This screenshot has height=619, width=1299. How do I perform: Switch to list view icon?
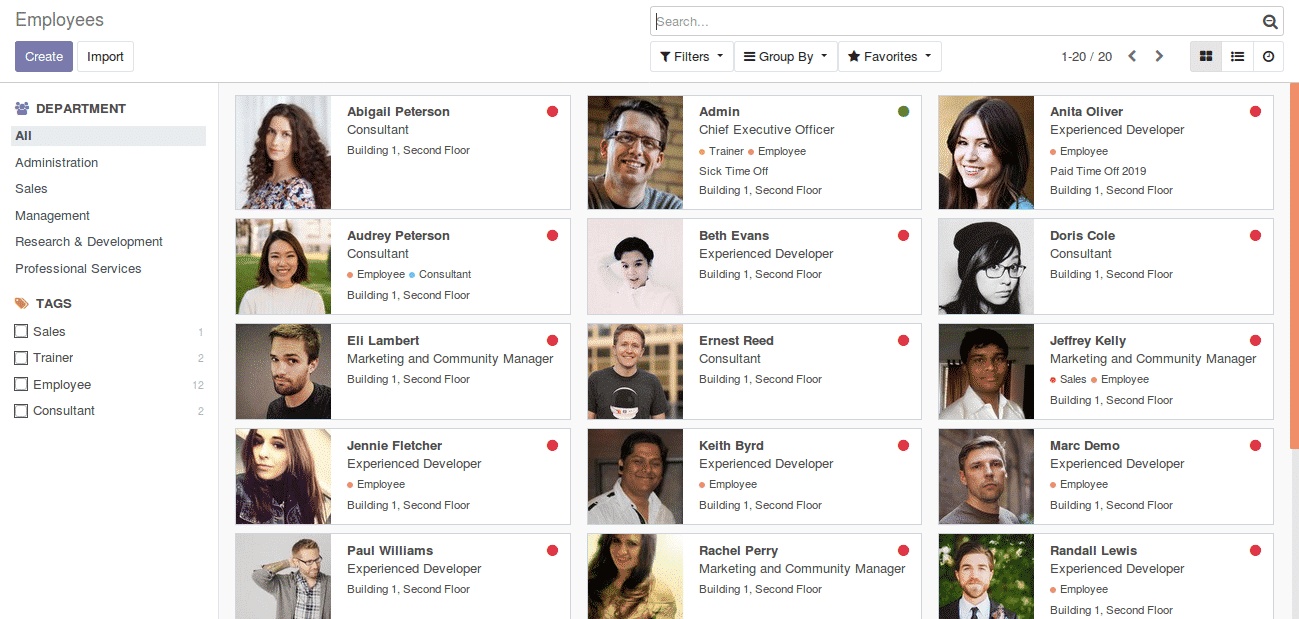click(1237, 57)
